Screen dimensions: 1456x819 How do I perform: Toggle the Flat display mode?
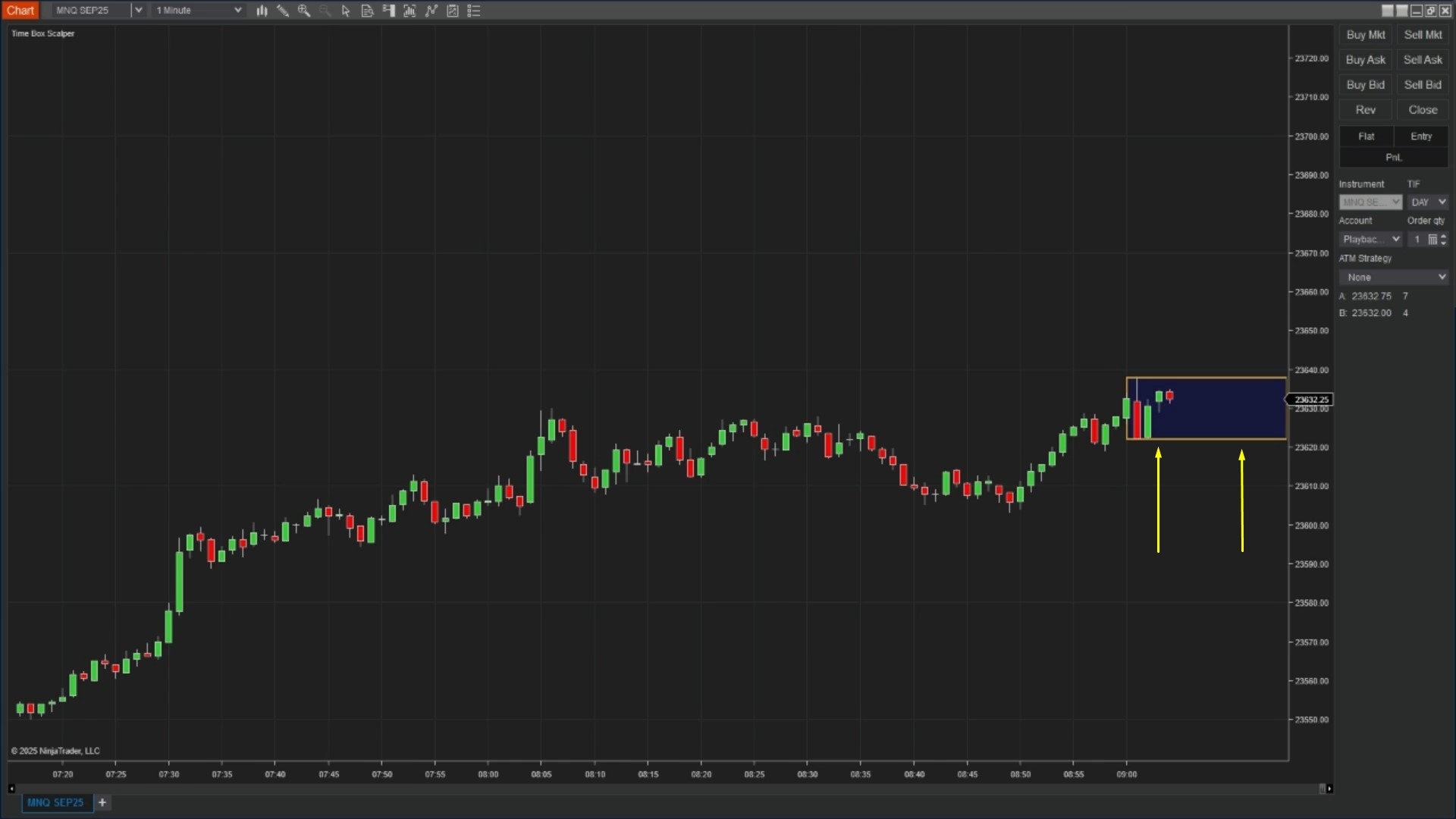click(x=1366, y=136)
